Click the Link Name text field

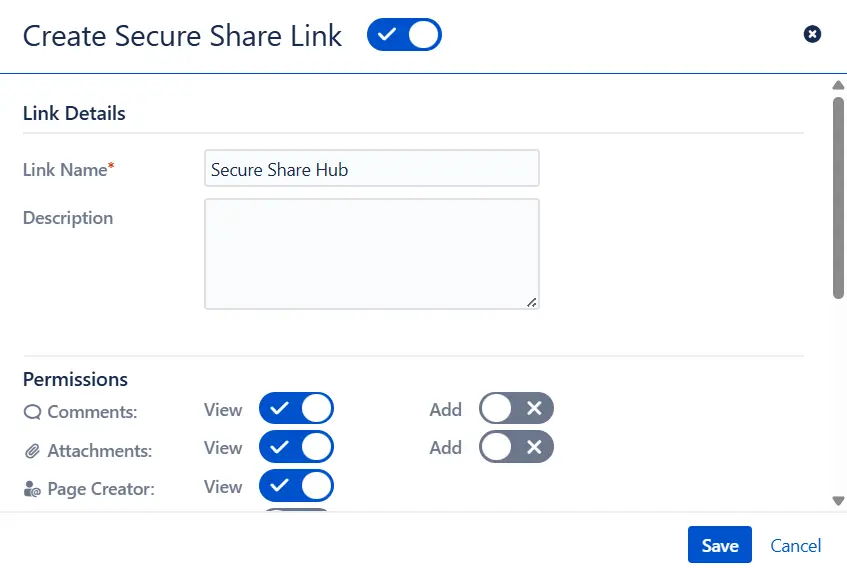click(371, 169)
